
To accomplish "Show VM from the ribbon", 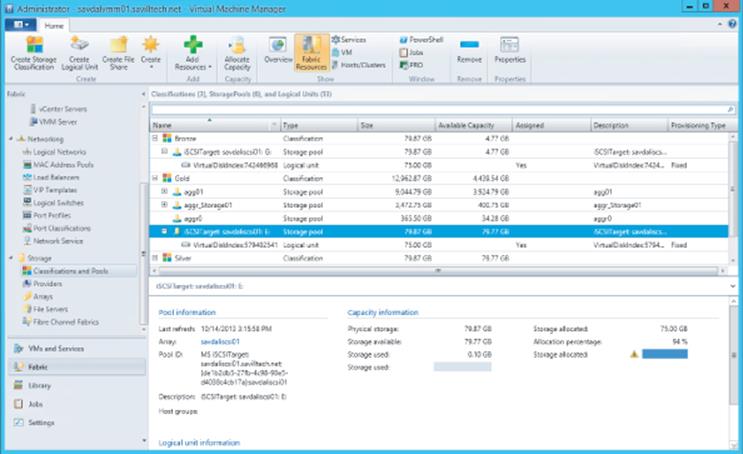I will [x=342, y=53].
